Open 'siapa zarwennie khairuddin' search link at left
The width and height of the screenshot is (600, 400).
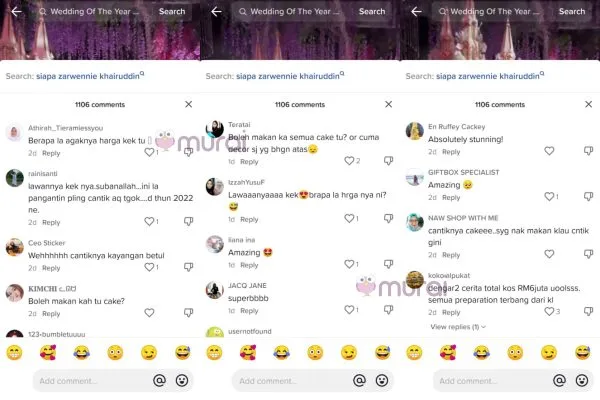88,76
